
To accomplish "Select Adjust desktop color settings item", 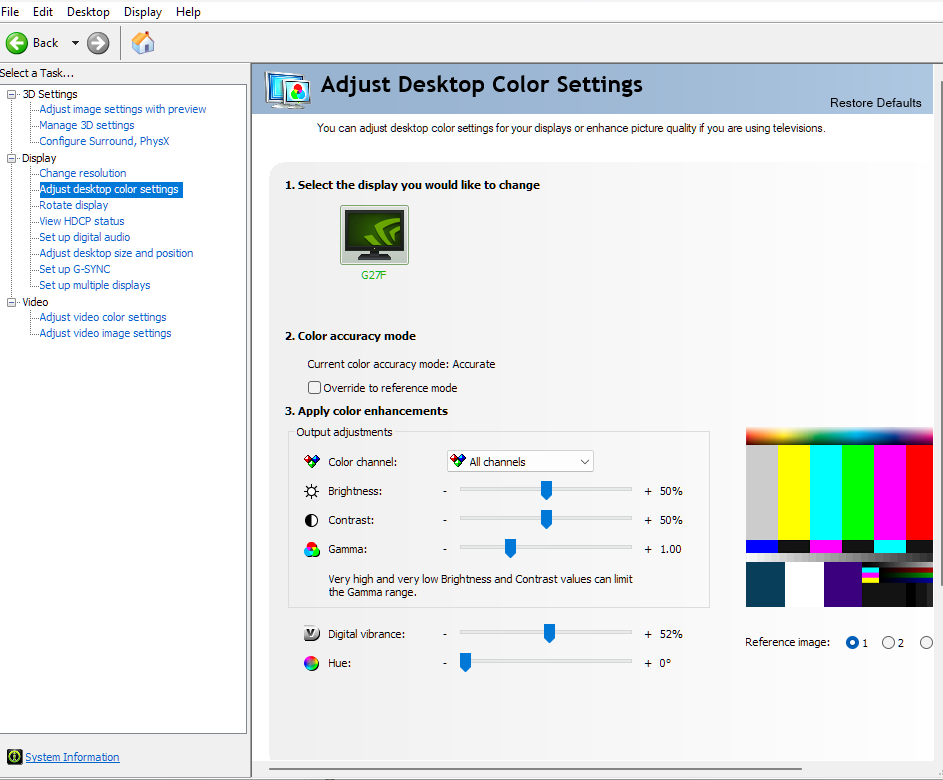I will point(109,189).
